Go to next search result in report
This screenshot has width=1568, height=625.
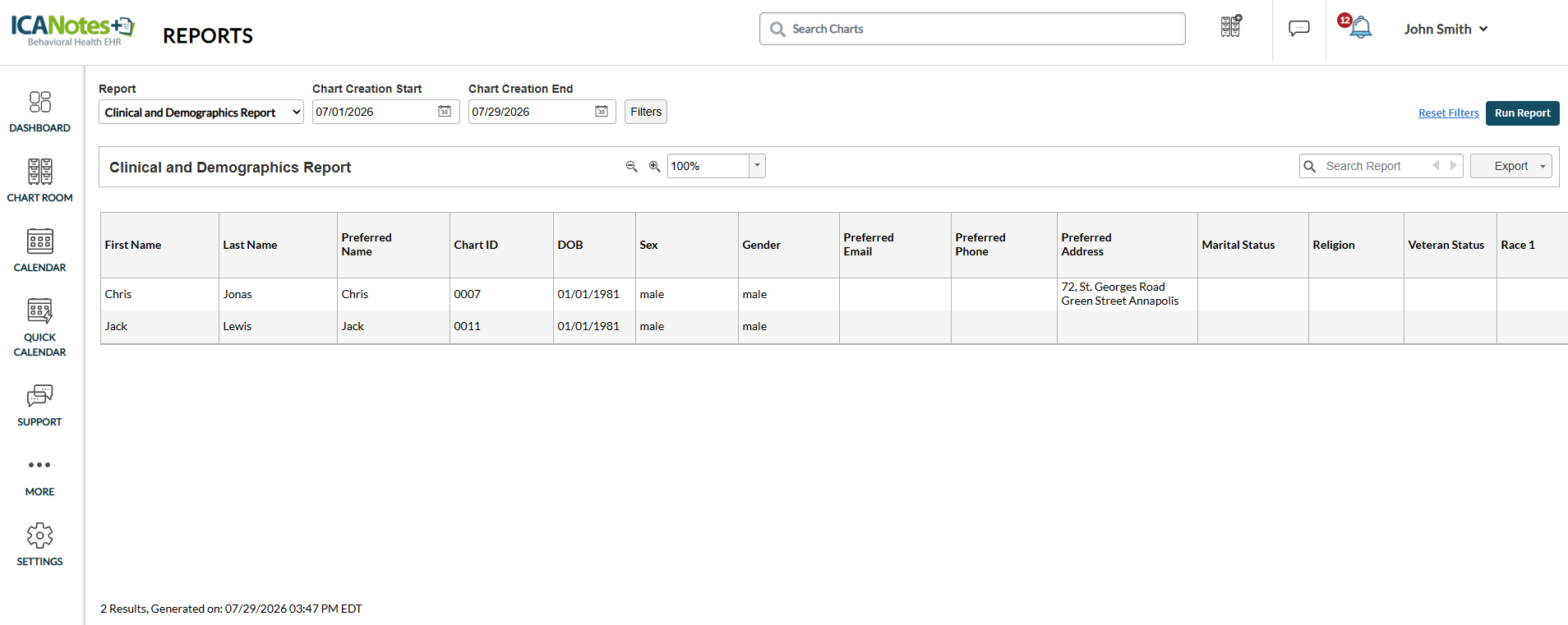point(1453,165)
